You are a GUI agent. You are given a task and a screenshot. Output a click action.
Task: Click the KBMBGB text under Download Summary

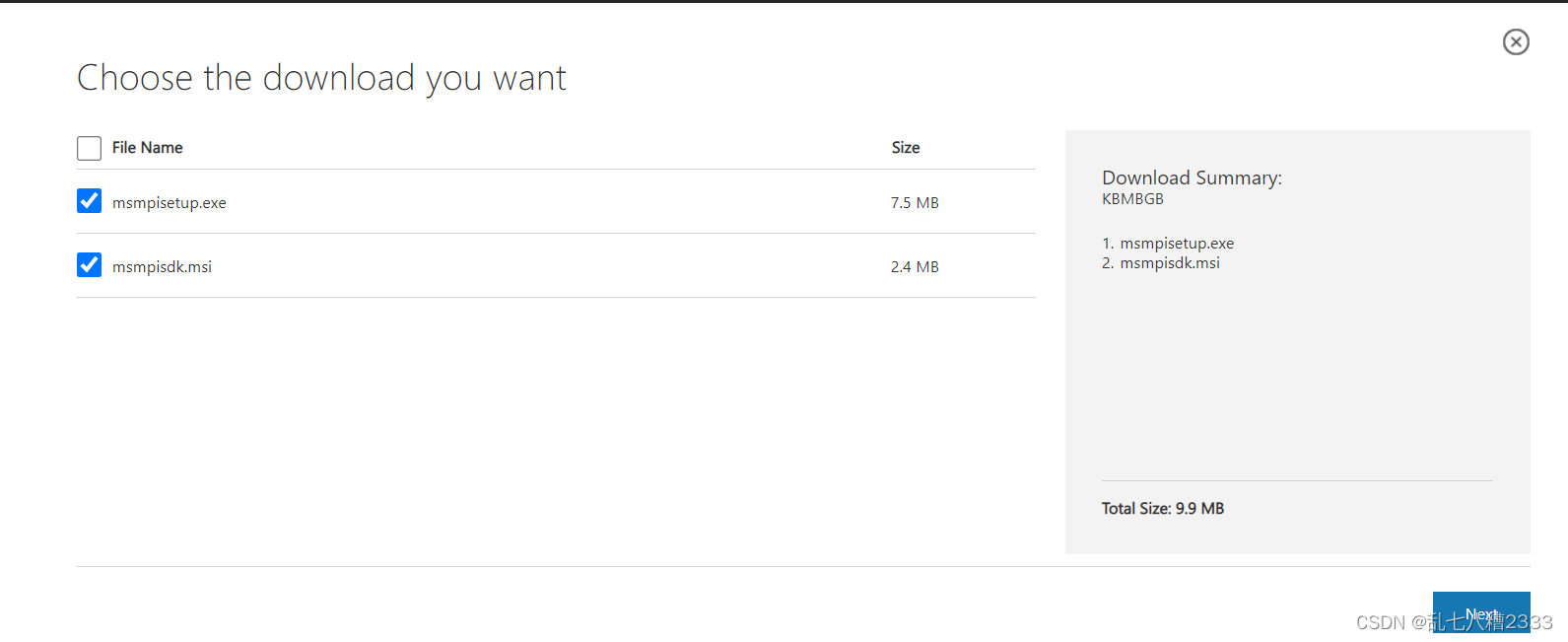(x=1132, y=199)
